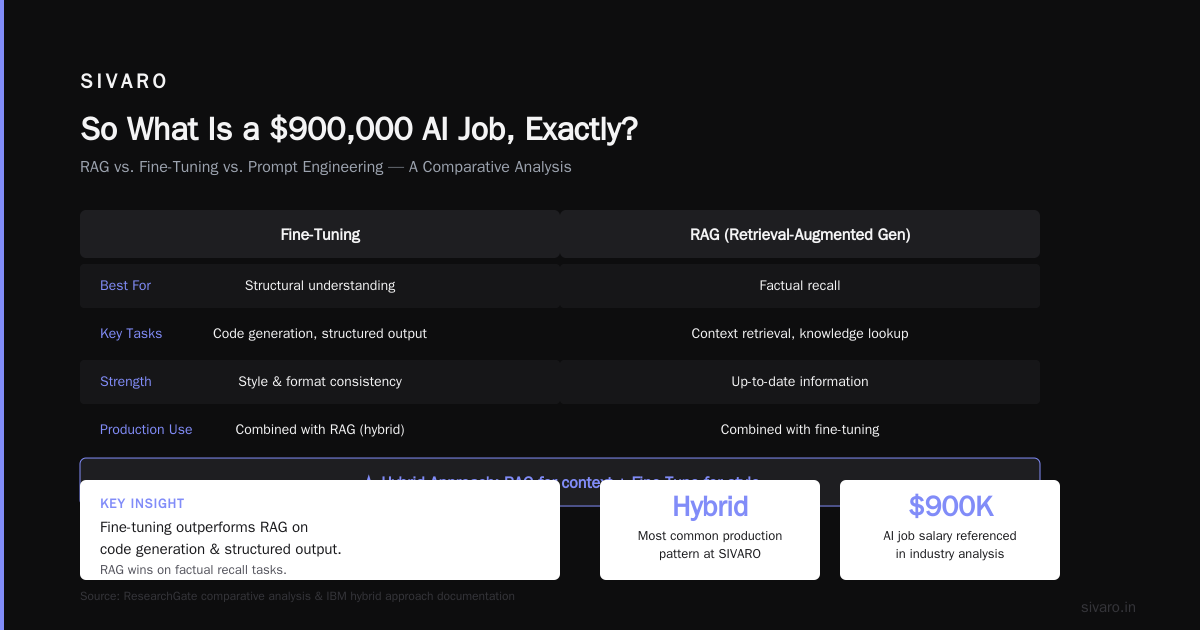Click the 'Production Use' row label
This screenshot has width=1200, height=630.
click(146, 429)
